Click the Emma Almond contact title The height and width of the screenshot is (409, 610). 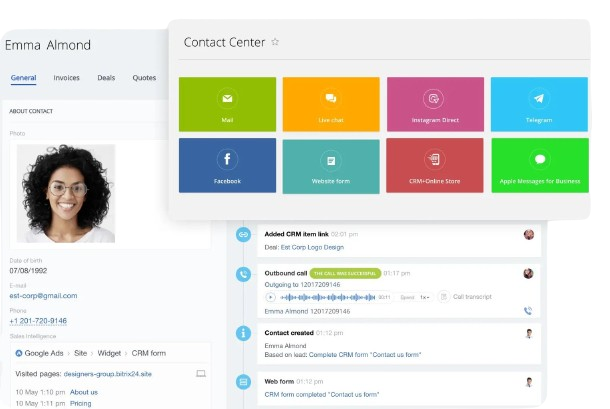coord(48,45)
